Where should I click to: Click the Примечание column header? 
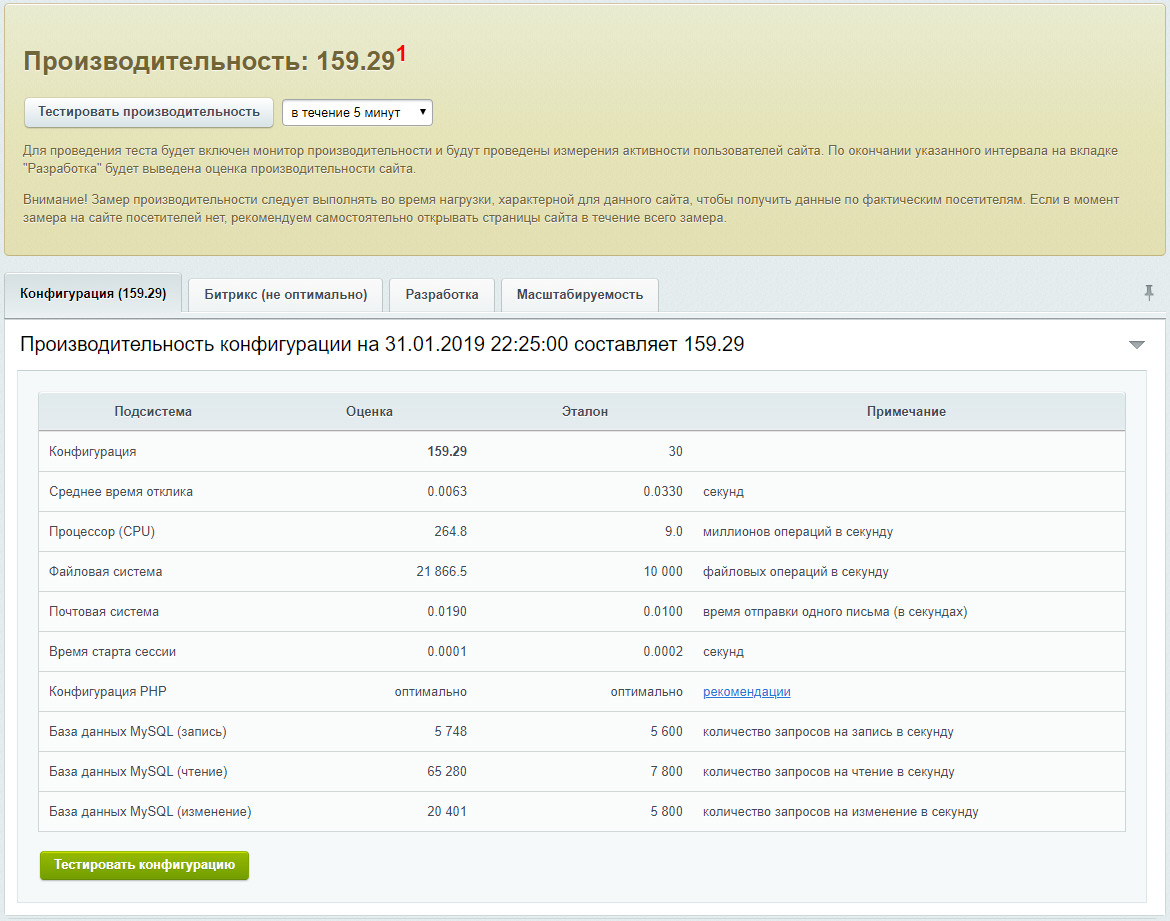(x=907, y=411)
